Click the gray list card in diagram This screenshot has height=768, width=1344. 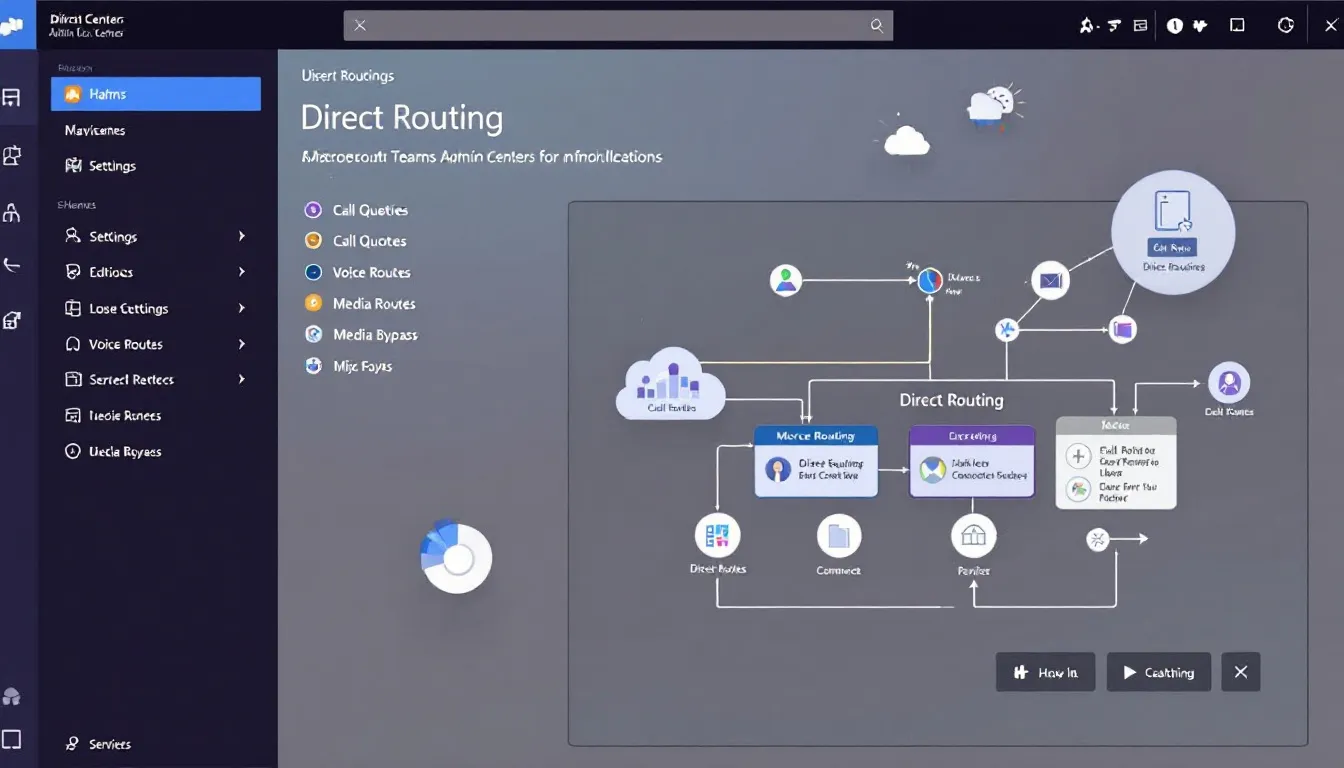point(1116,463)
